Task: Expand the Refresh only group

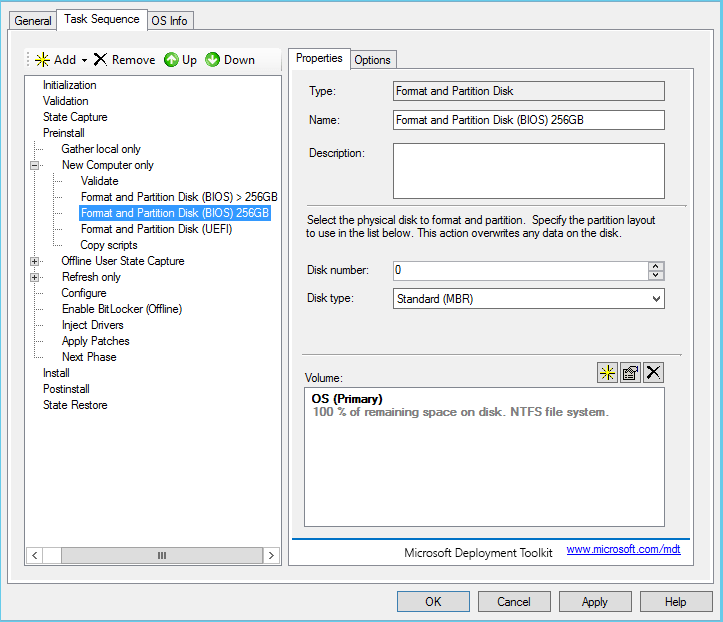Action: pyautogui.click(x=35, y=278)
